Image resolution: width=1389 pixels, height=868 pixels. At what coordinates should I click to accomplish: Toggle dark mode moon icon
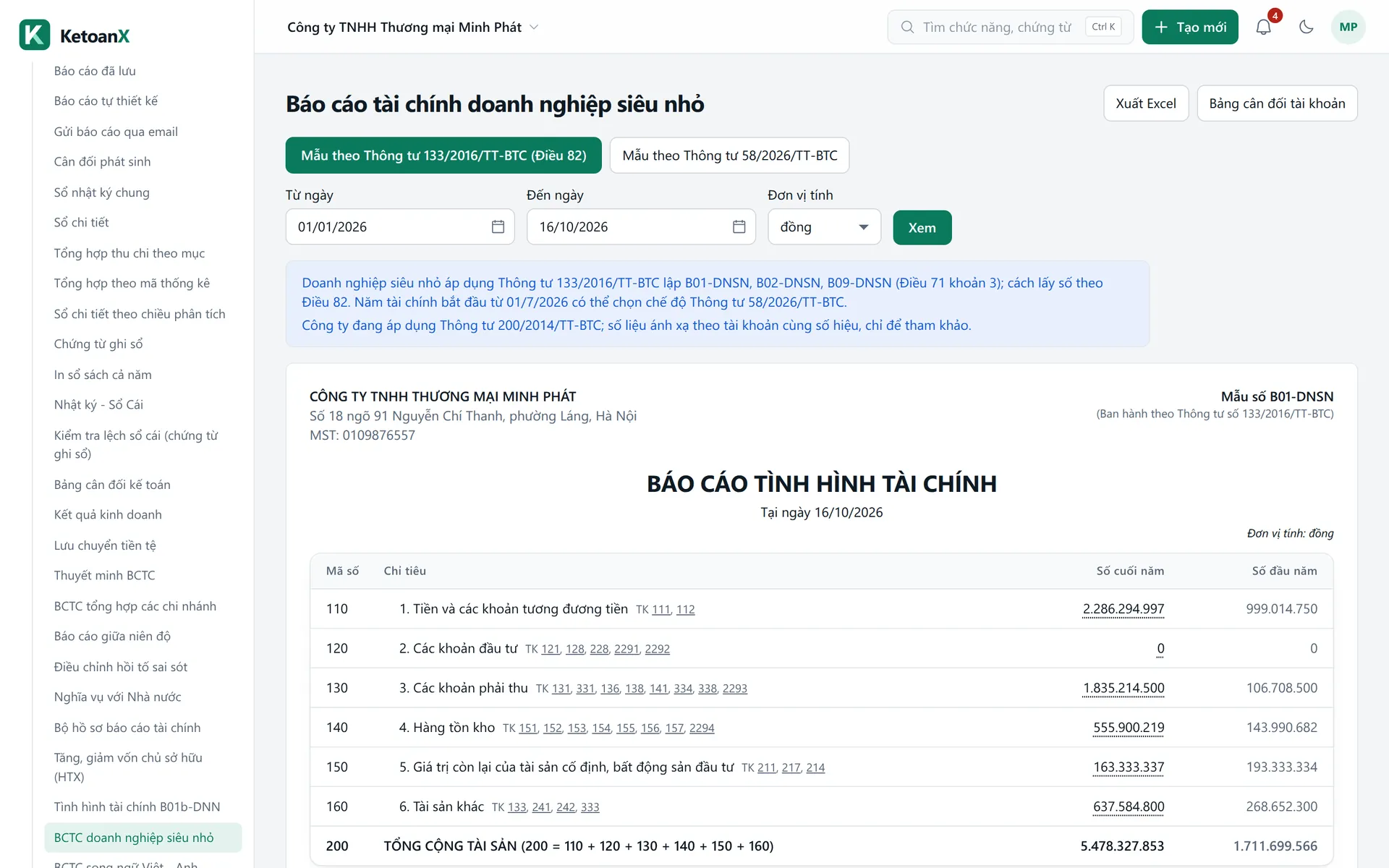1306,27
